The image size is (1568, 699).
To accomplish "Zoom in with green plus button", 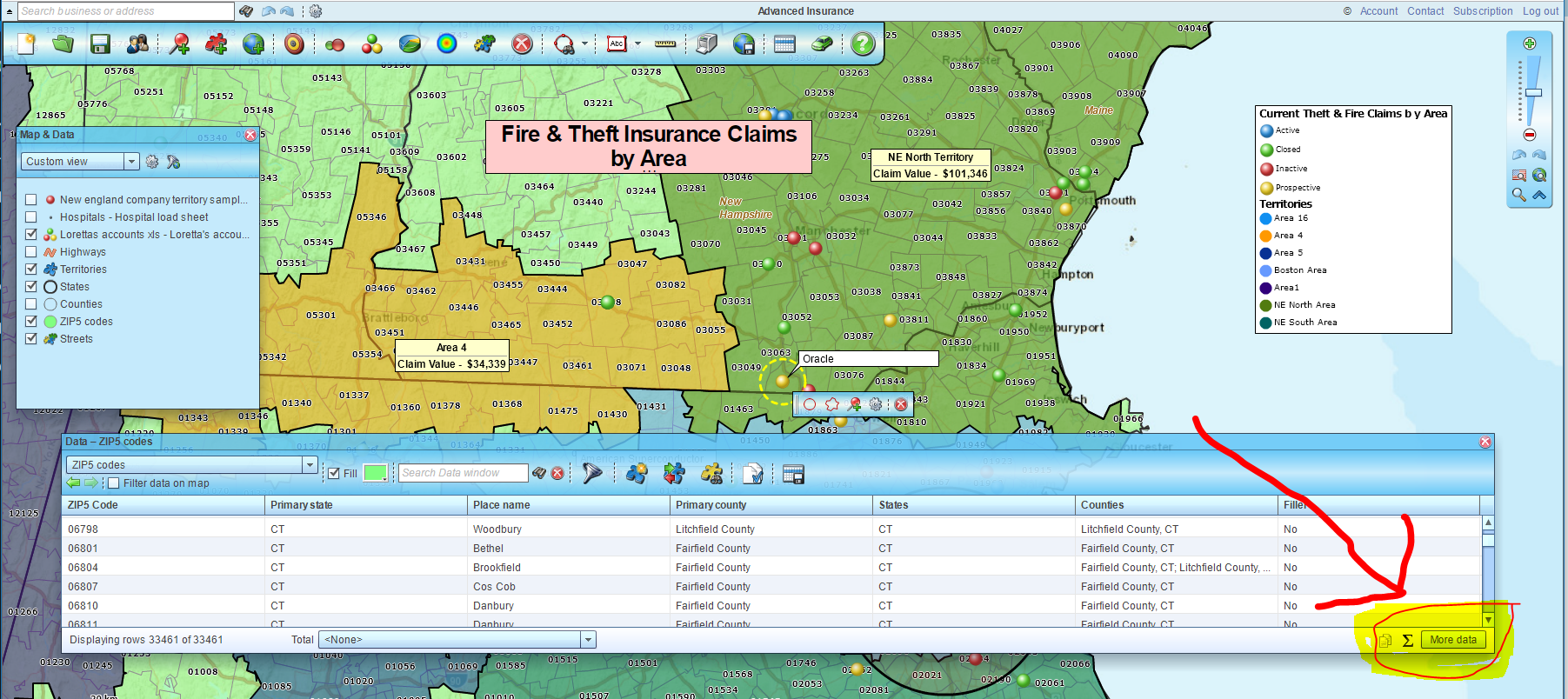I will click(x=1530, y=43).
